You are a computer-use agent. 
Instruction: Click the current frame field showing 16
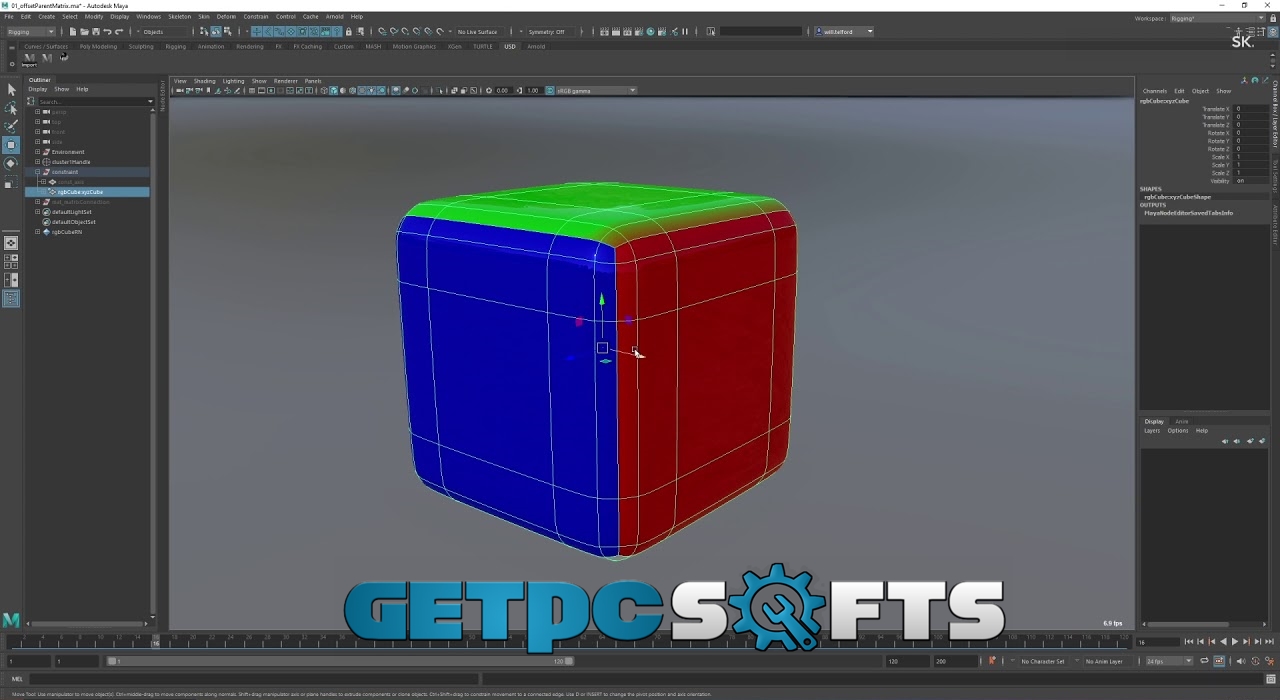[1156, 642]
